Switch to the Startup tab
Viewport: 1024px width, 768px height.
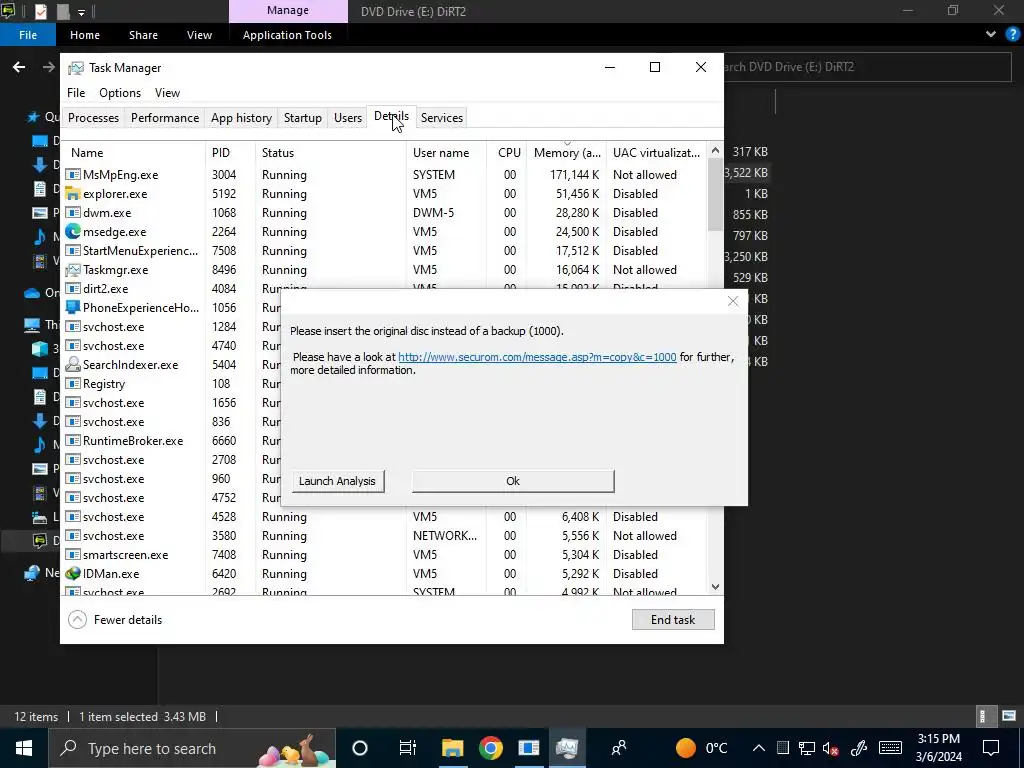point(302,118)
